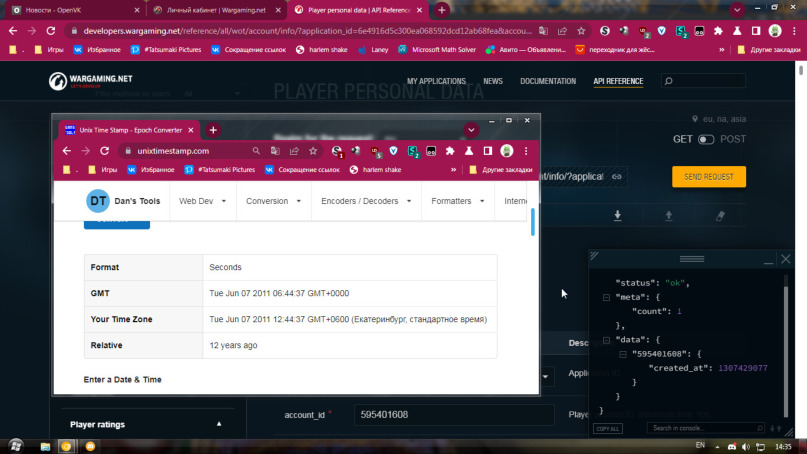
Task: Toggle the GET / POST request switch
Action: [706, 139]
